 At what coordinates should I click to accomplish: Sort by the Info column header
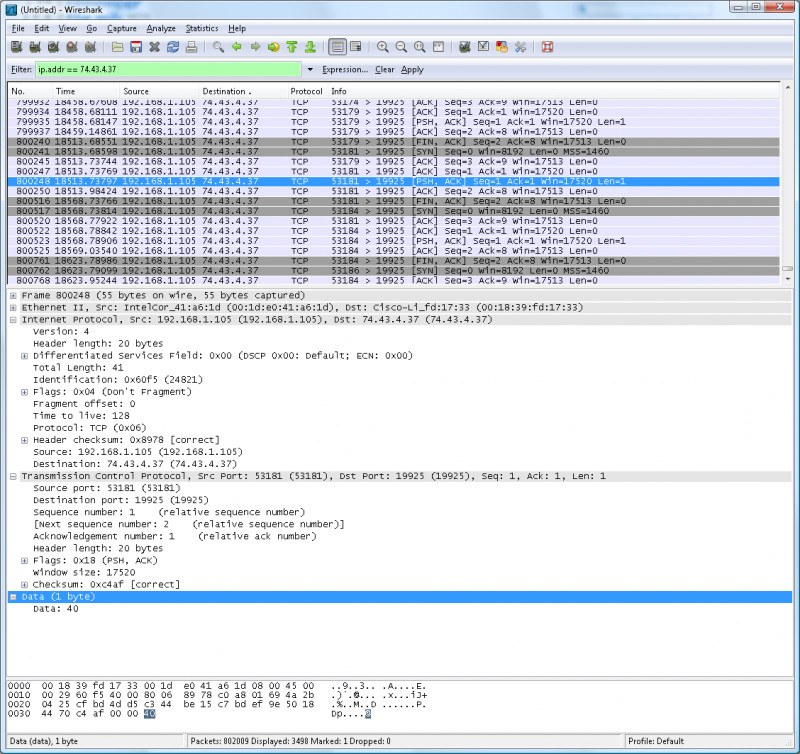(x=553, y=91)
